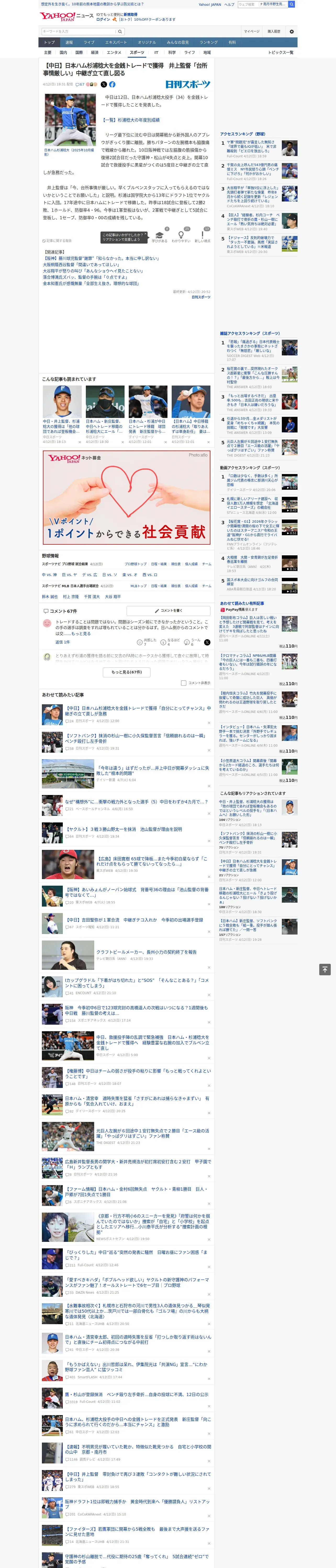Open the Yahoo! JAPAN top-bar link
Image resolution: width=336 pixels, height=1568 pixels.
[210, 4]
